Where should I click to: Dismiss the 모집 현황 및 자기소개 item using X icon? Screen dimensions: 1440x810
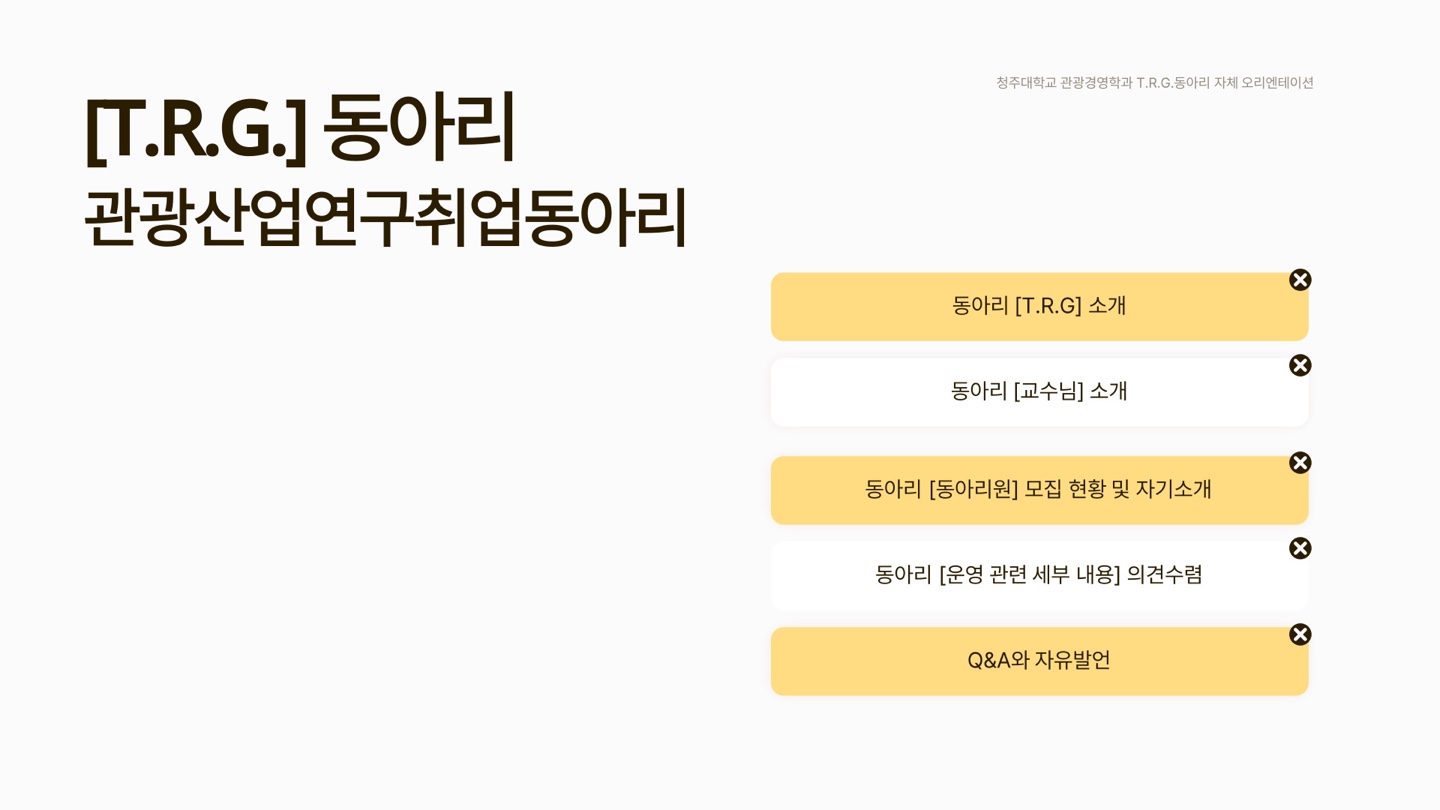click(x=1300, y=463)
